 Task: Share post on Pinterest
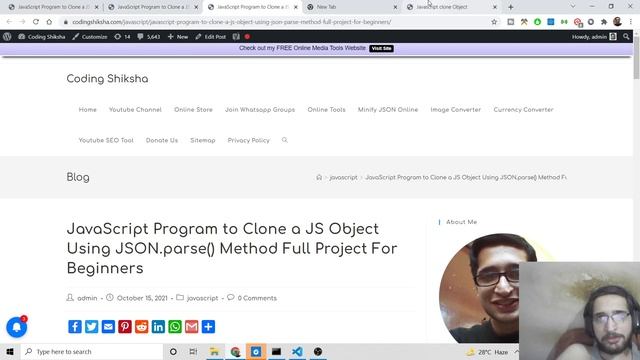point(125,327)
